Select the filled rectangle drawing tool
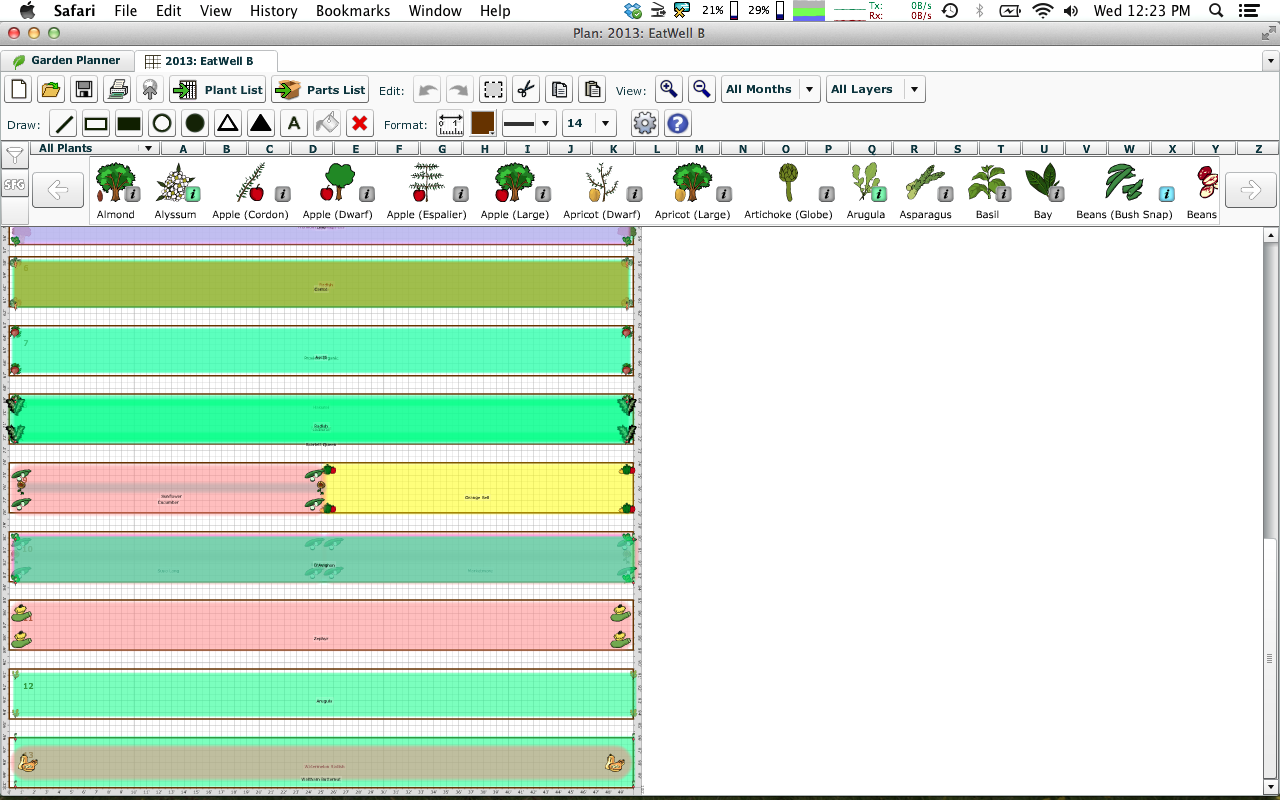Screen dimensions: 1280x800 (129, 124)
